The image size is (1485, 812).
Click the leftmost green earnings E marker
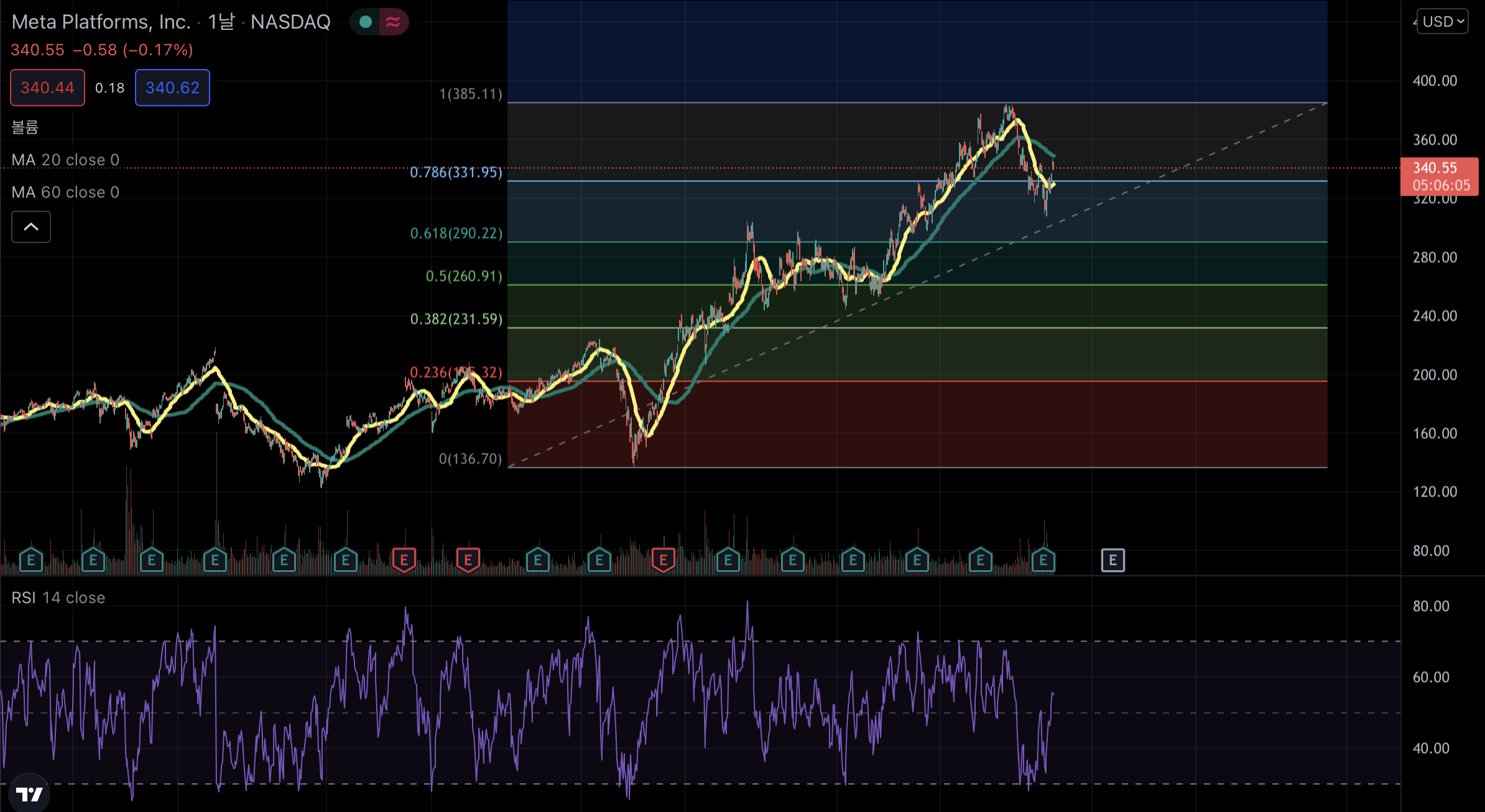[31, 560]
